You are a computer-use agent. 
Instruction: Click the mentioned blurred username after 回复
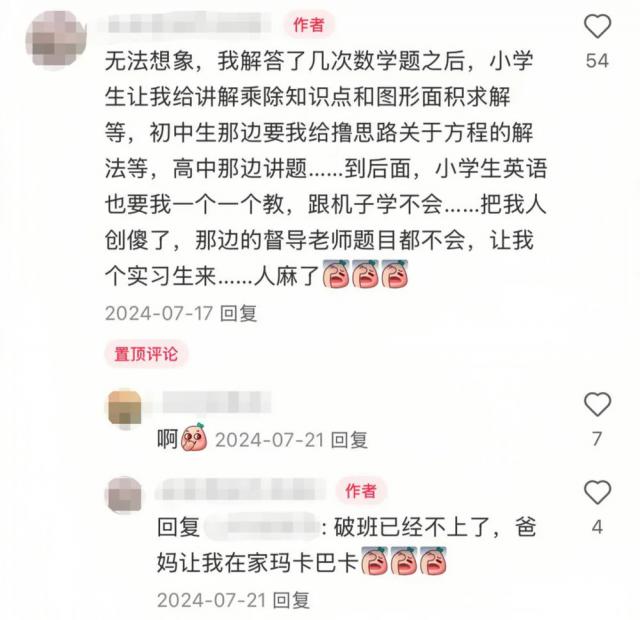[261, 526]
